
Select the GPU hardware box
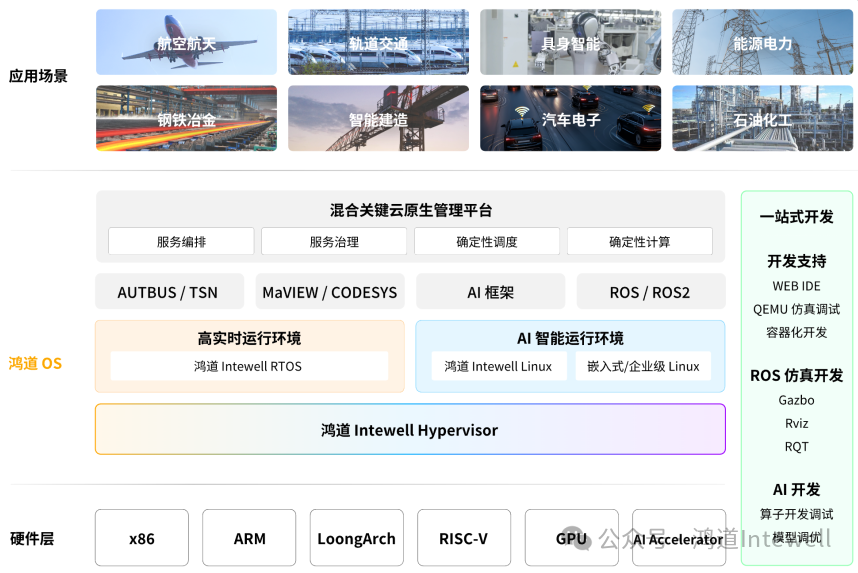(x=572, y=538)
